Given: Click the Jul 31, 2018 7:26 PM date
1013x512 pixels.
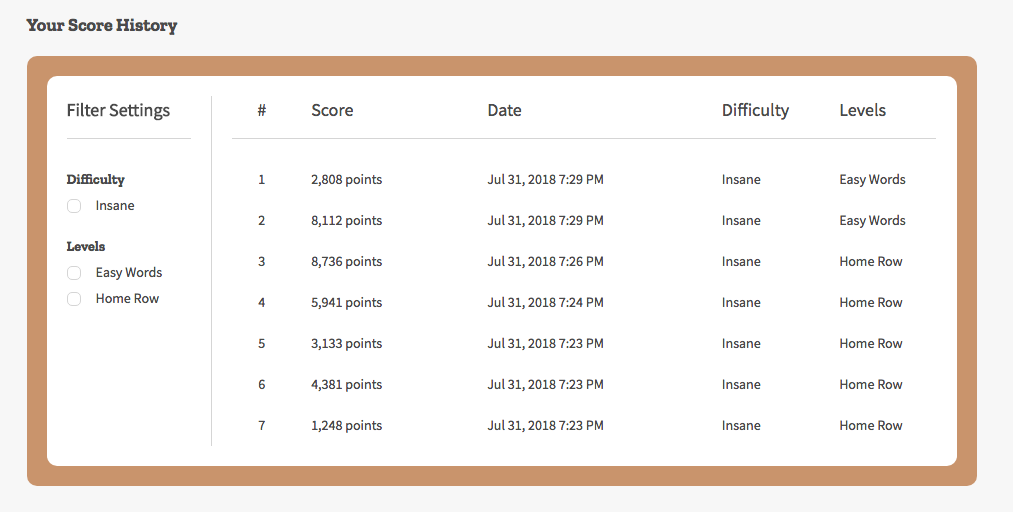Looking at the screenshot, I should point(545,262).
